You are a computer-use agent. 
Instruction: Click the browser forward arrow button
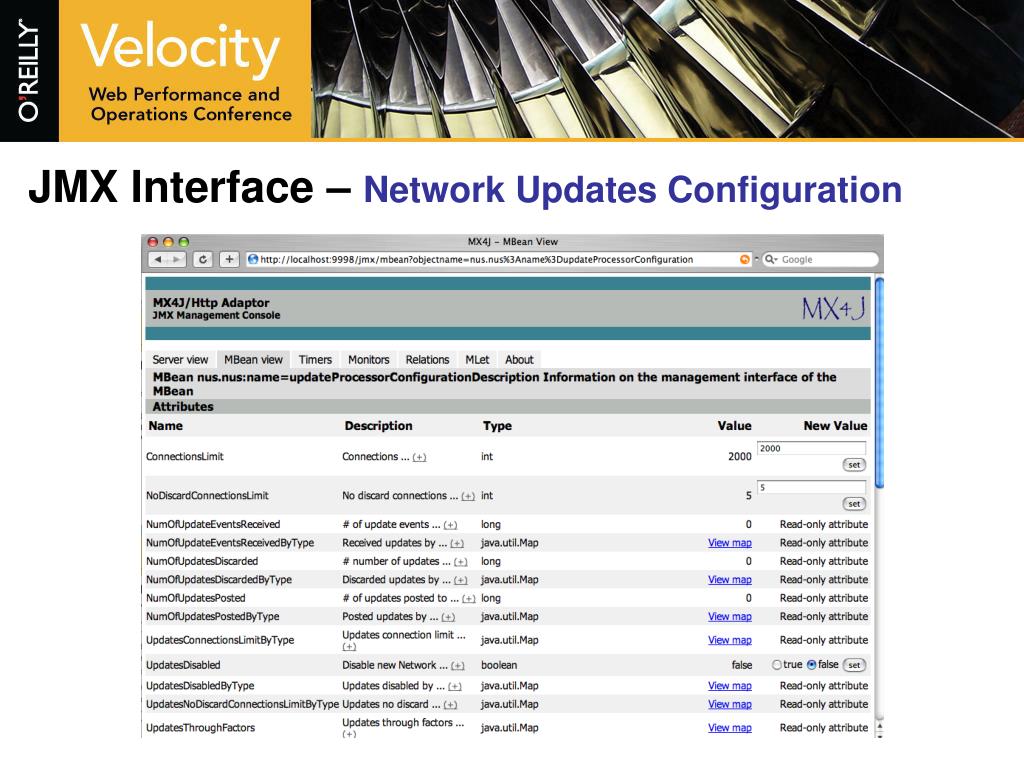point(176,260)
